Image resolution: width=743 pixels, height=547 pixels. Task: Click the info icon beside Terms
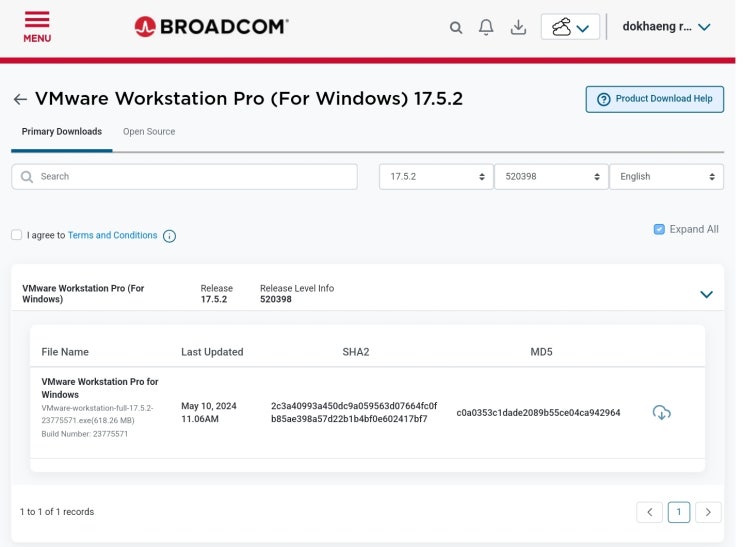tap(169, 236)
